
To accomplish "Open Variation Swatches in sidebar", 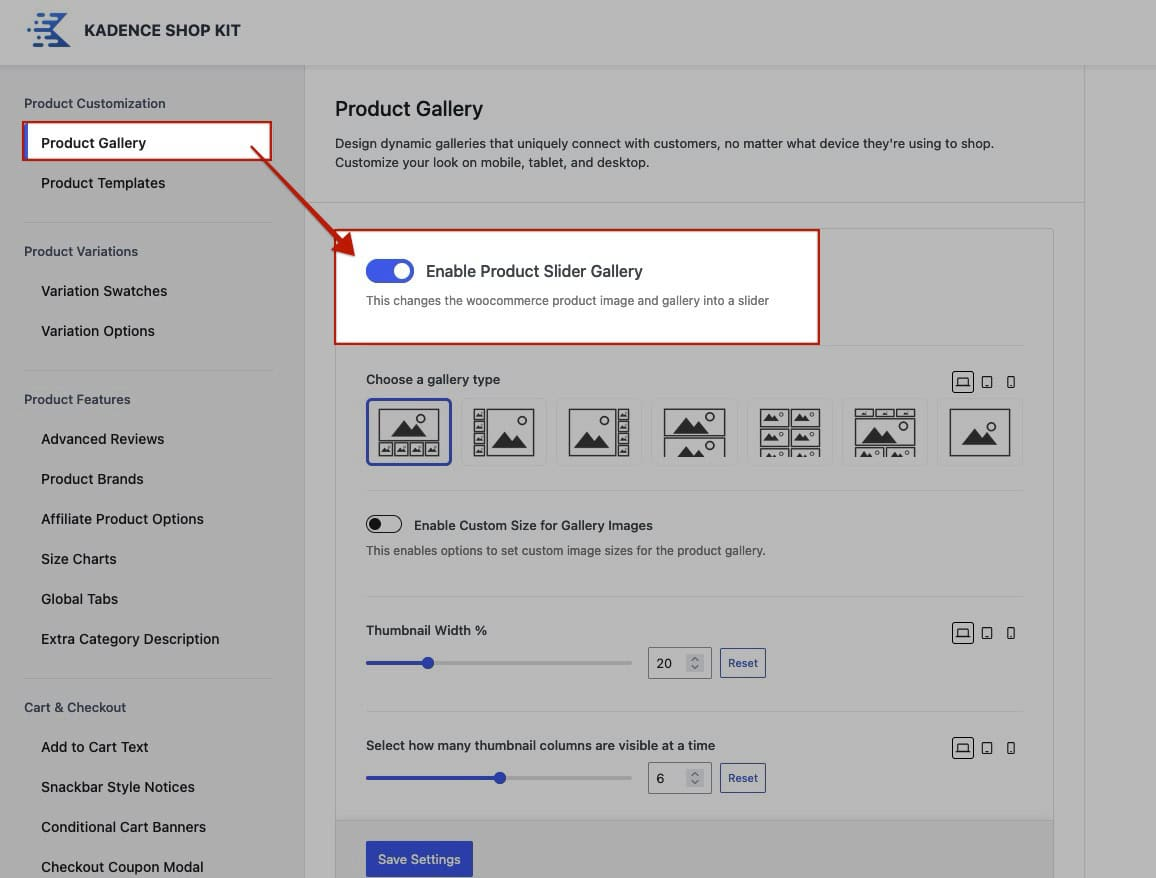I will point(104,291).
